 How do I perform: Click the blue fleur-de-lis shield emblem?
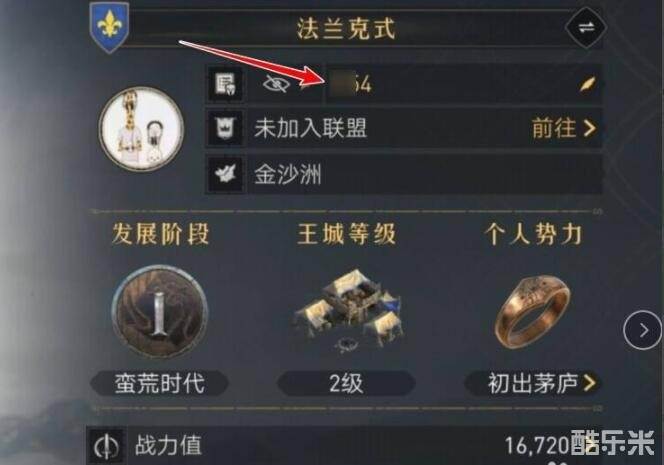pyautogui.click(x=110, y=27)
